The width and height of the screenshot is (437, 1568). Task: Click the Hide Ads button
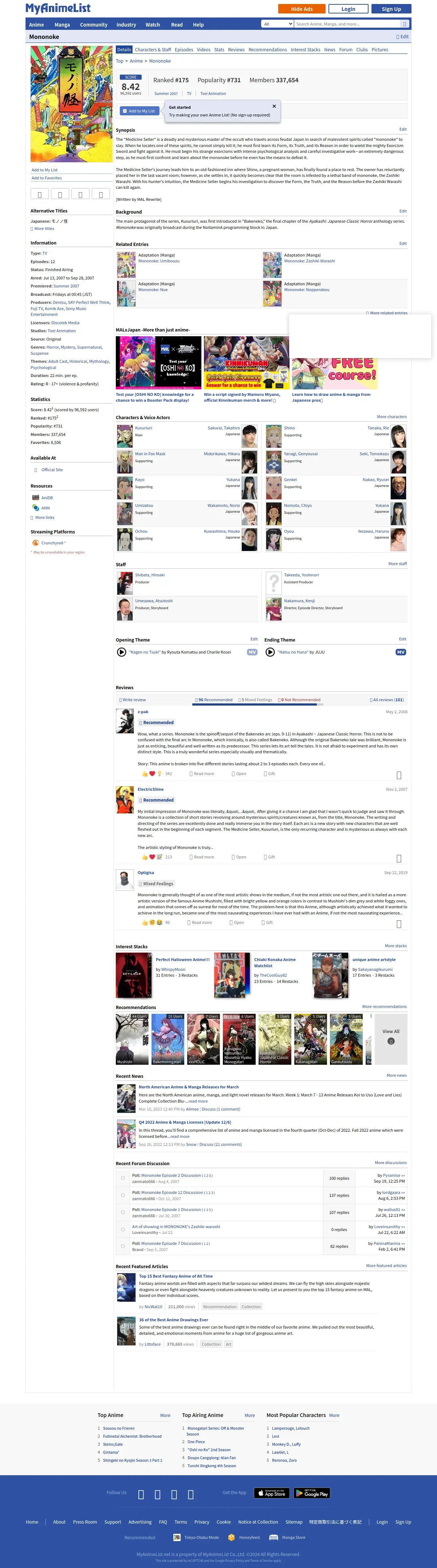coord(301,8)
